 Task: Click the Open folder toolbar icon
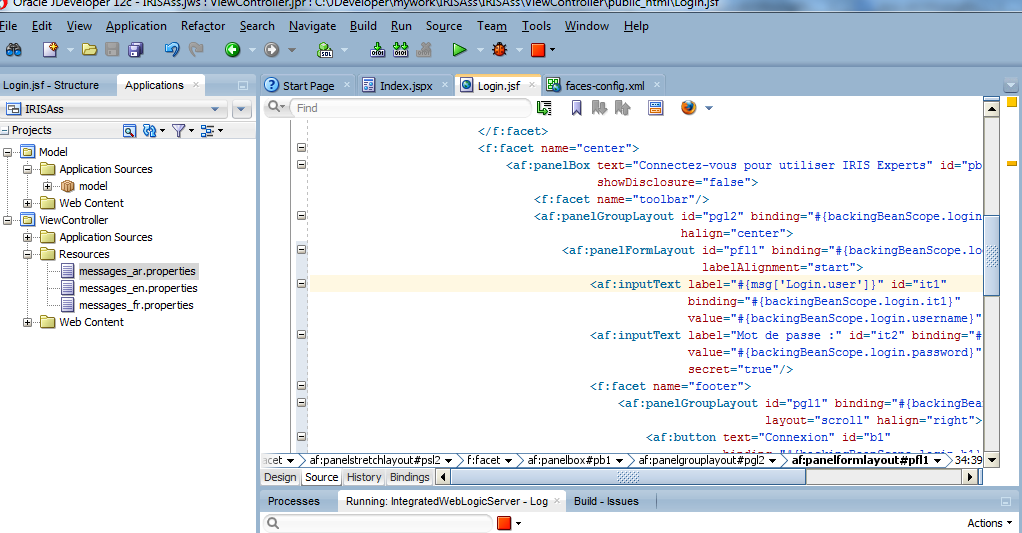[89, 49]
